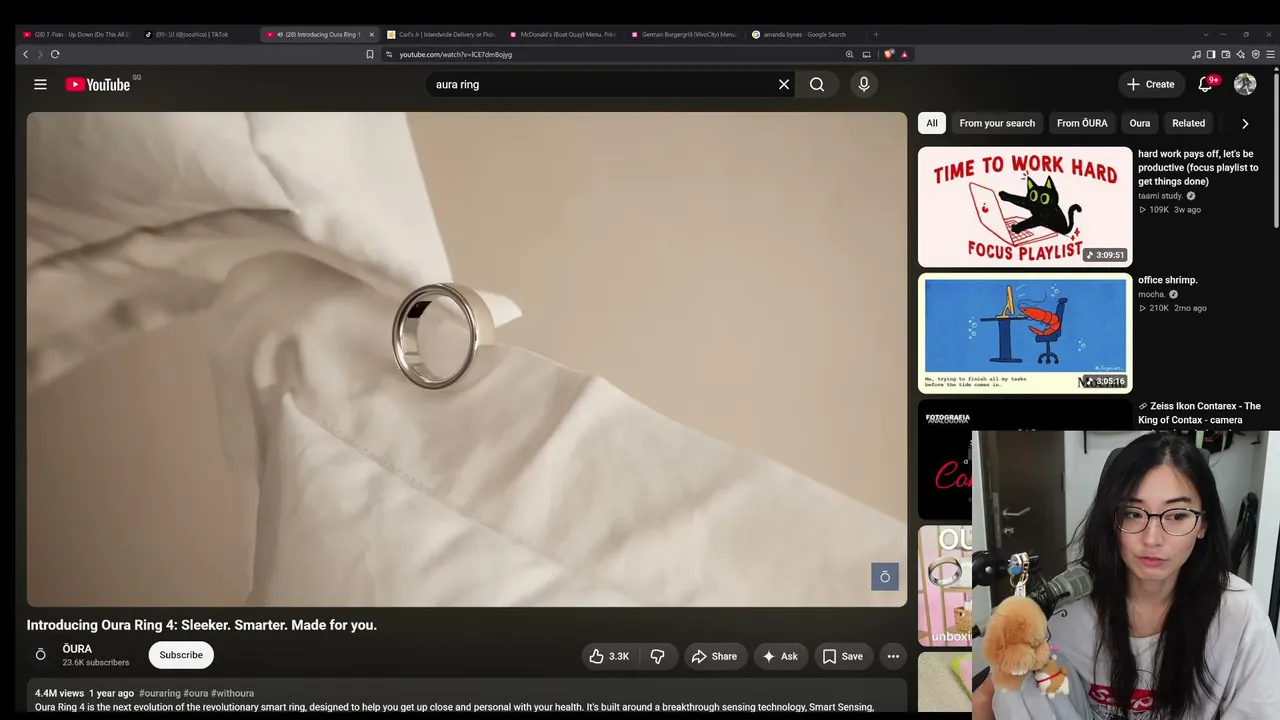Open the Brave Shields lion icon
Viewport: 1280px width, 720px height.
[x=889, y=54]
